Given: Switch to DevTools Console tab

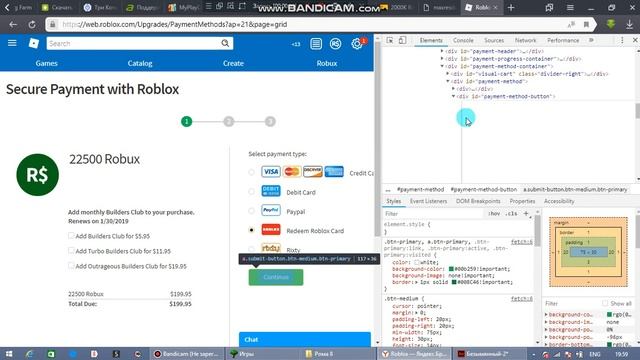Looking at the screenshot, I should (x=463, y=40).
